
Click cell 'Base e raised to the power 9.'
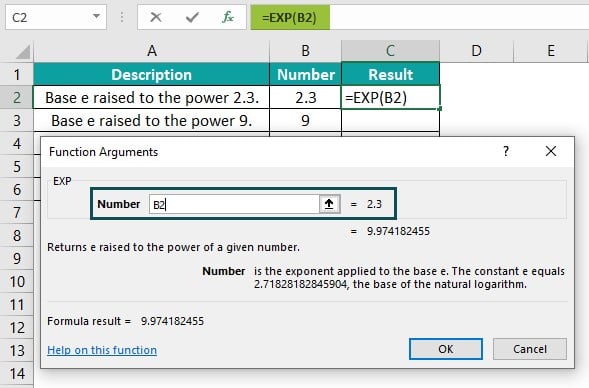pos(151,121)
